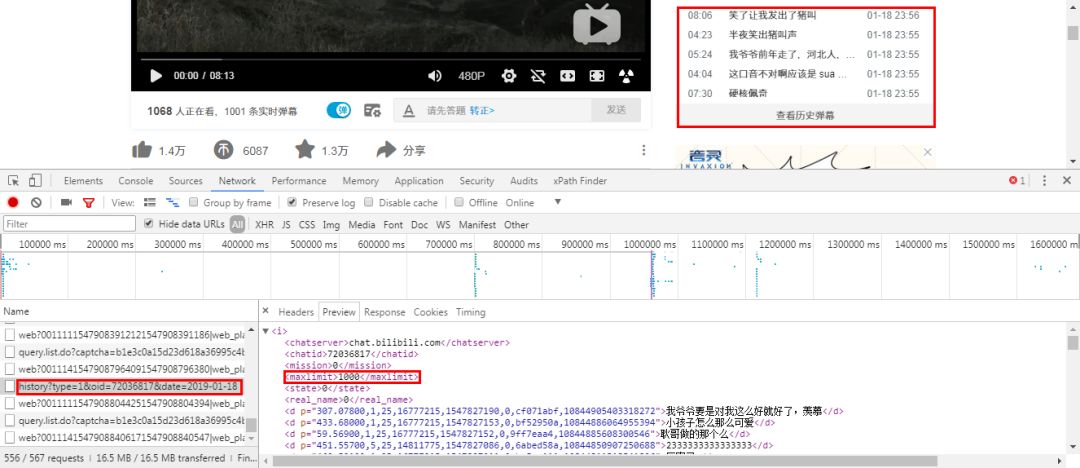Screen dimensions: 1080x468
Task: Check the Group by frame option
Action: pos(194,203)
